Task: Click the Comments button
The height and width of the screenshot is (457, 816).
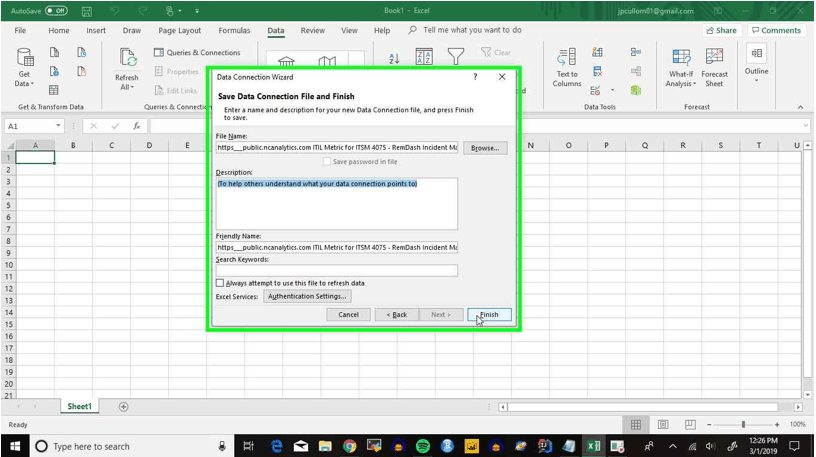Action: (x=776, y=30)
